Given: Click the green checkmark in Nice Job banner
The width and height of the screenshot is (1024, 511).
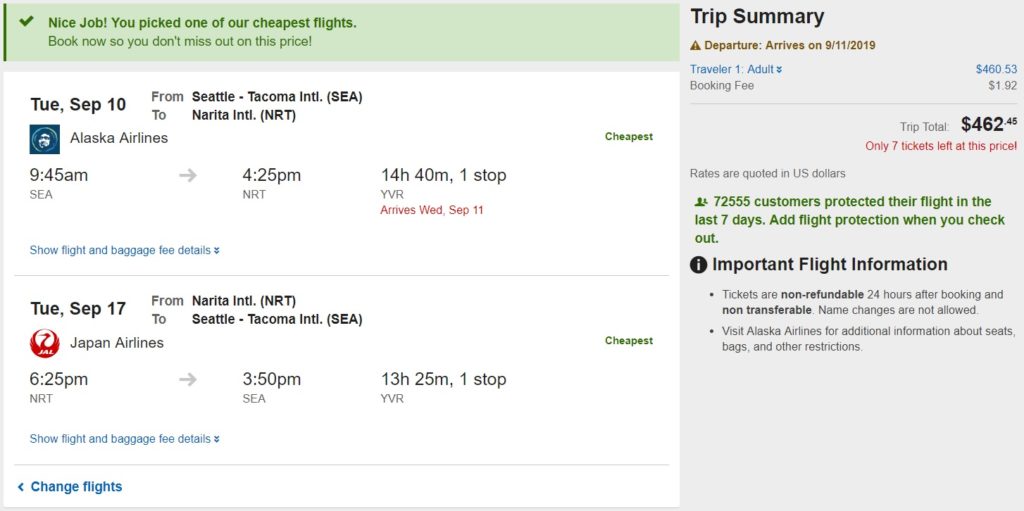Looking at the screenshot, I should click(27, 21).
